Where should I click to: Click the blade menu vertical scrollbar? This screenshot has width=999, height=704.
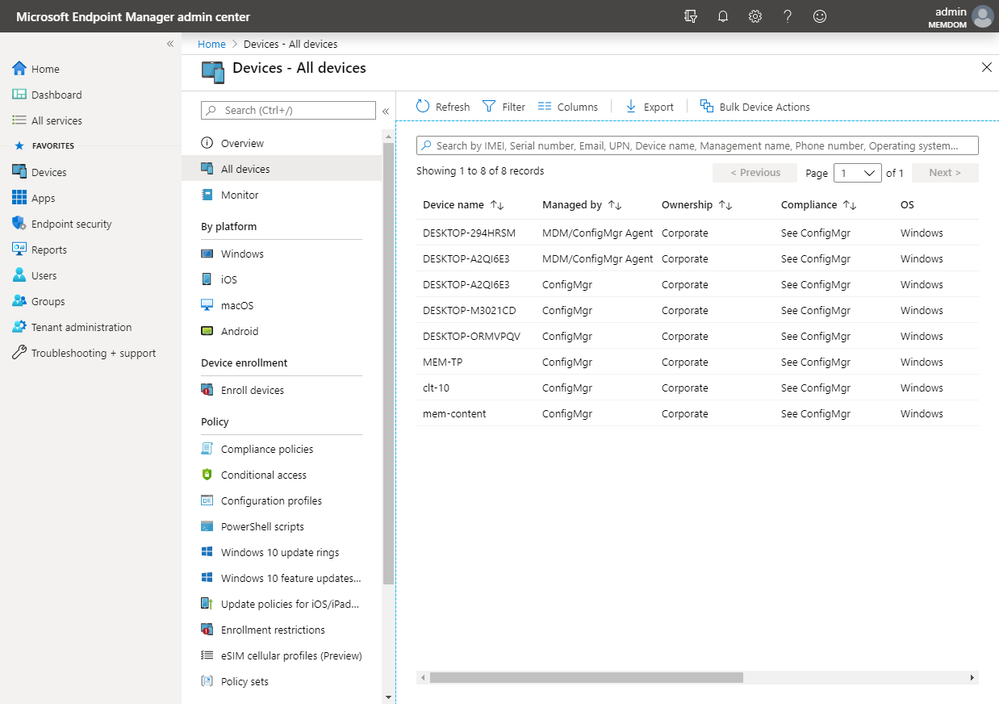tap(388, 363)
